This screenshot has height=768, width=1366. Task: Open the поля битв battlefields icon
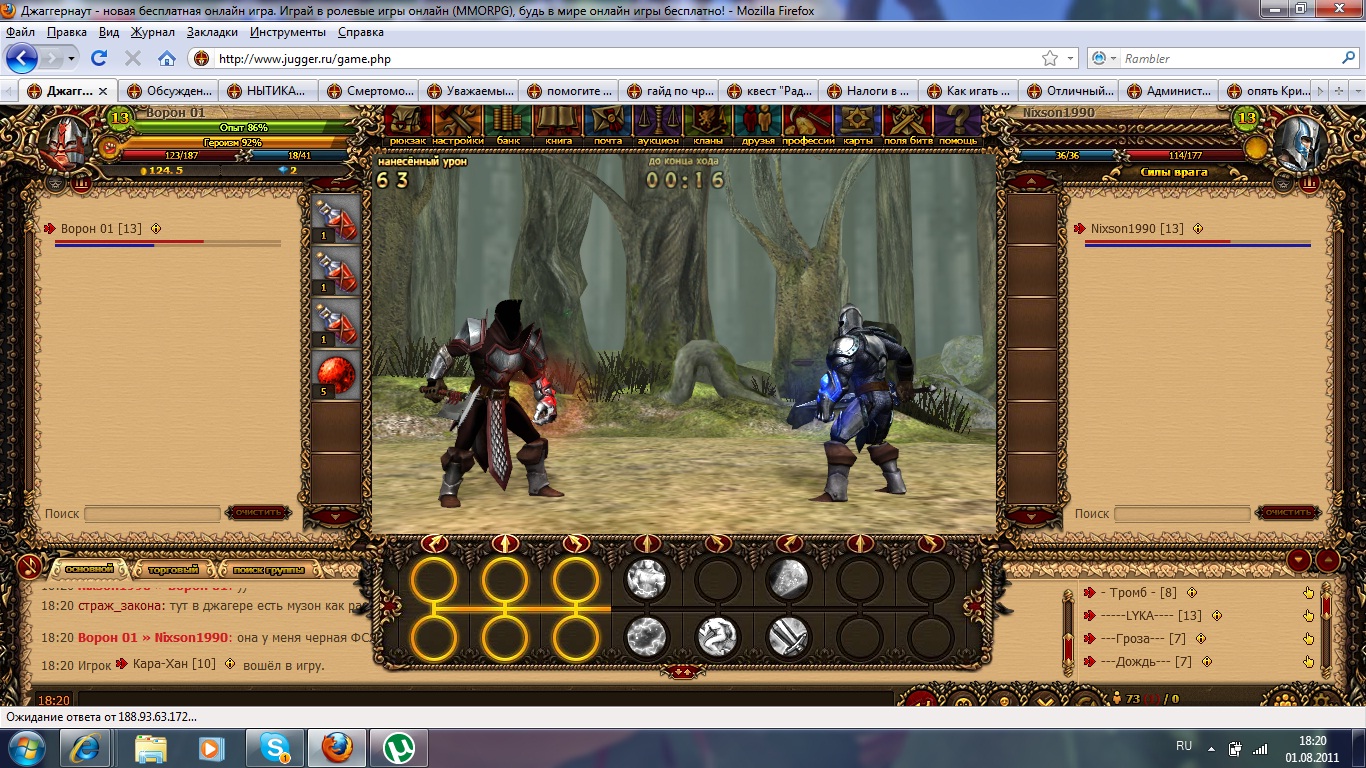click(x=908, y=125)
